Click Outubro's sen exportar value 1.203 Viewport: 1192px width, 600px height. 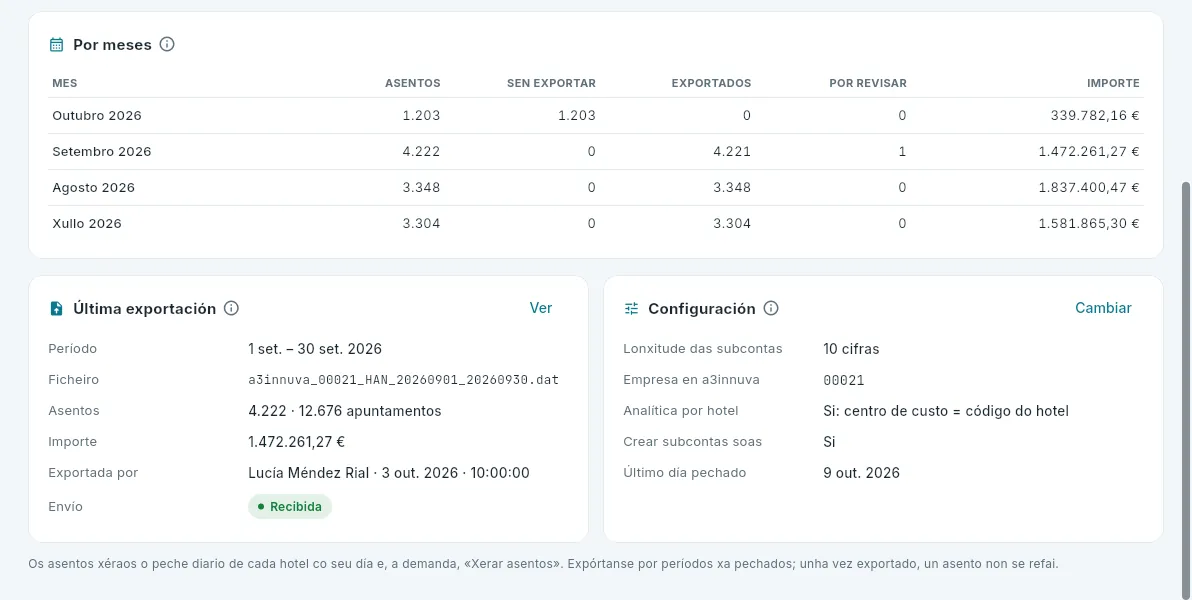[576, 116]
